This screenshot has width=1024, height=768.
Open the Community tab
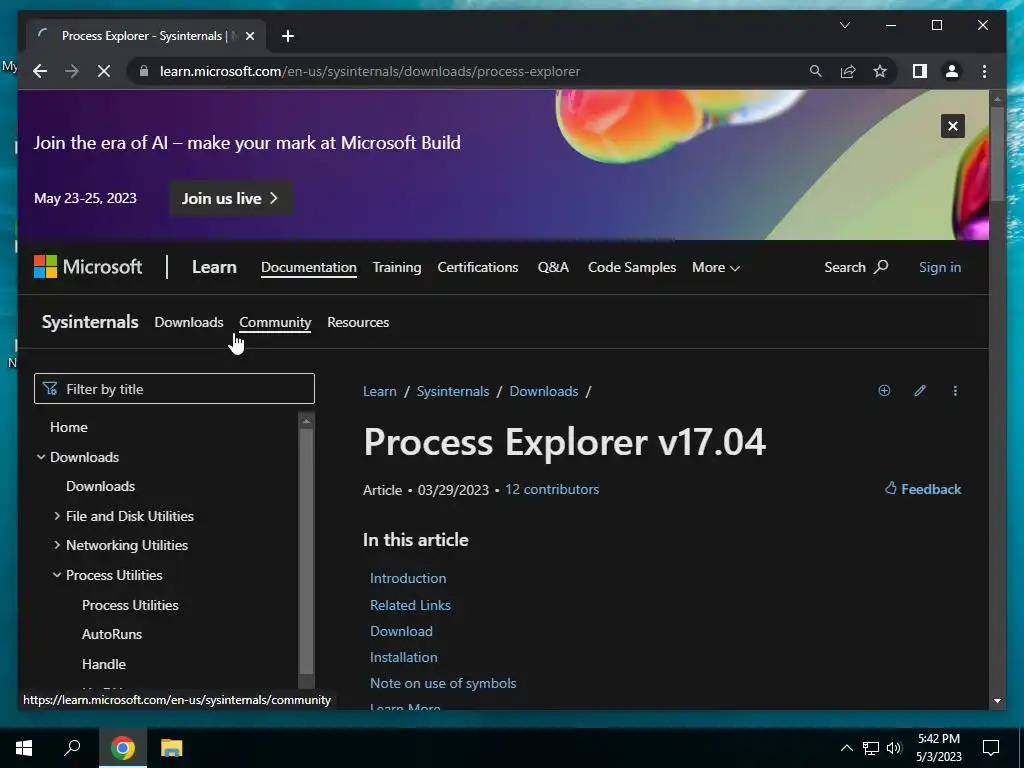click(275, 323)
